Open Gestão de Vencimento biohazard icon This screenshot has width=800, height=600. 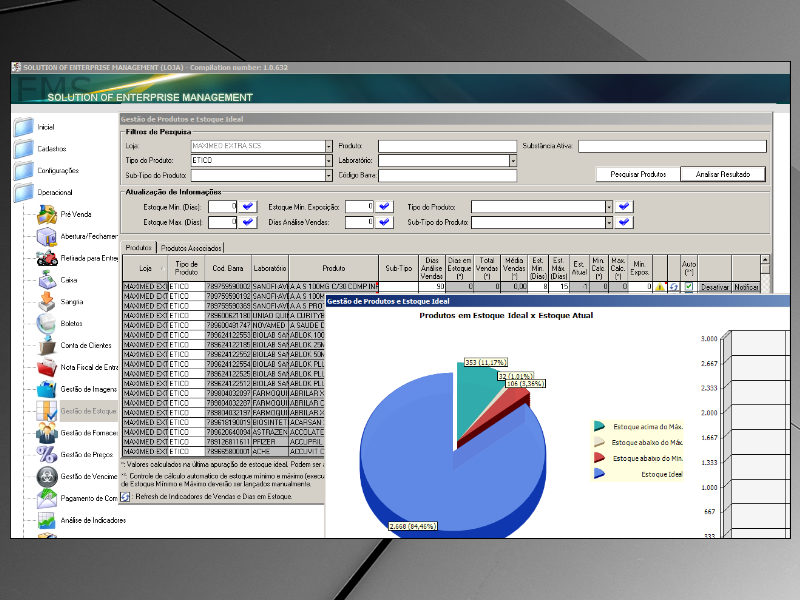pyautogui.click(x=47, y=477)
